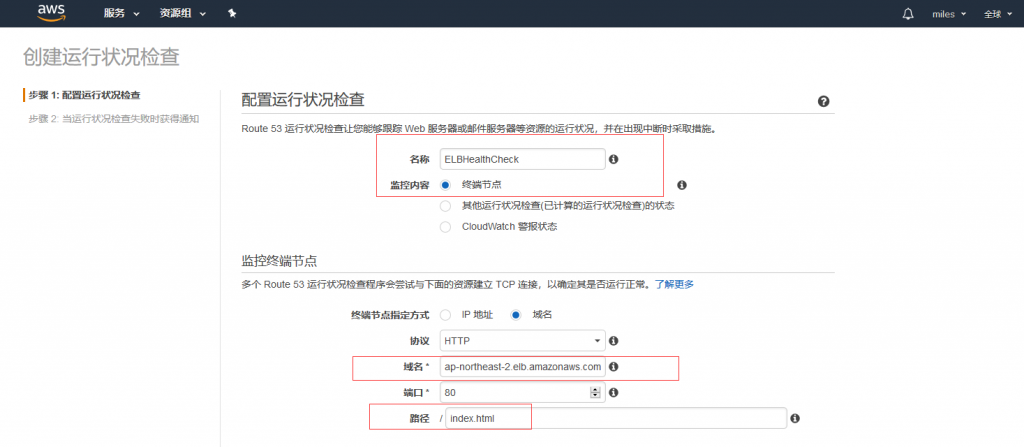Click the 终端节点指定方式 label
The width and height of the screenshot is (1024, 447).
click(x=391, y=315)
